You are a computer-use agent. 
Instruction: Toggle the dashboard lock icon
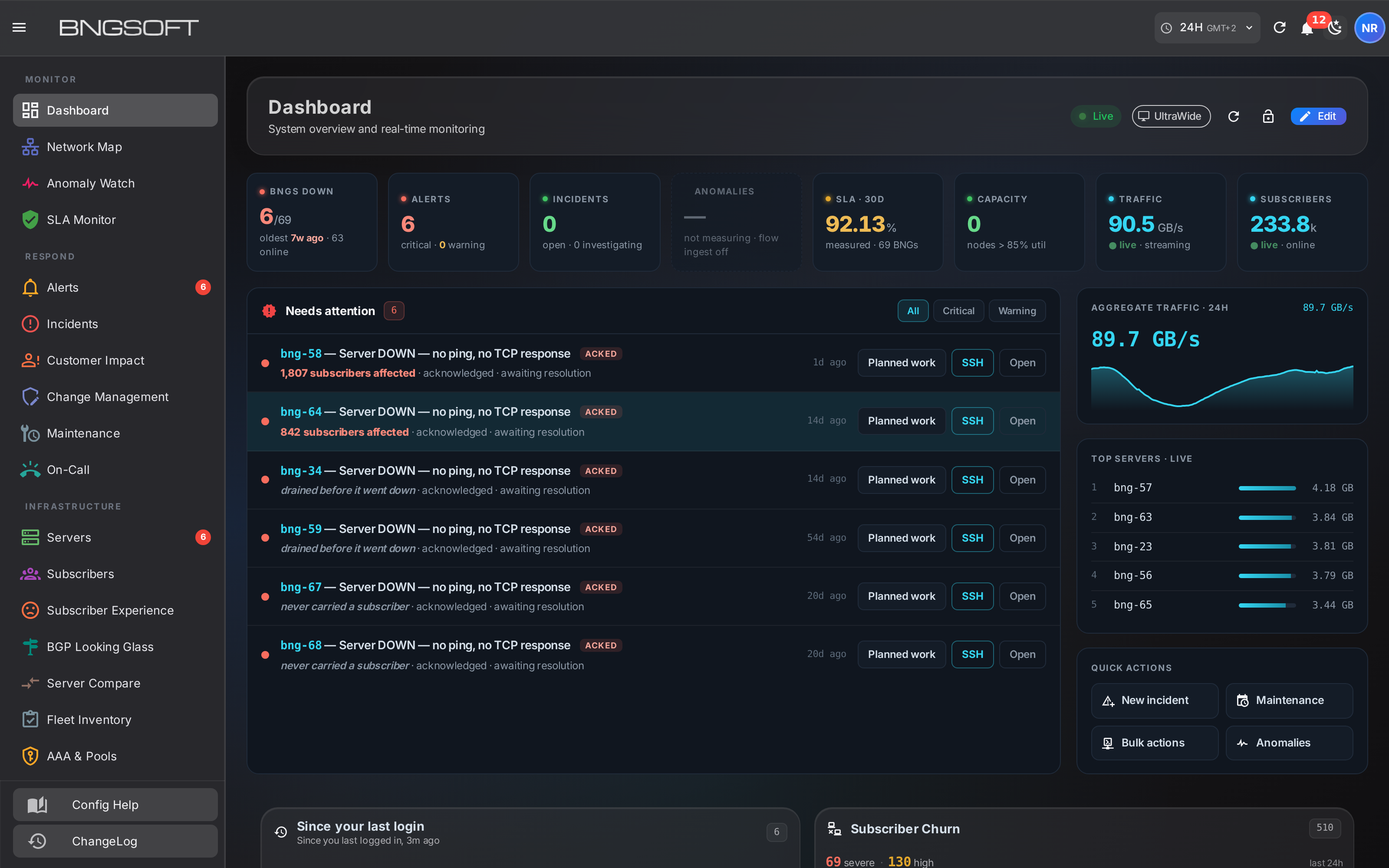(1268, 117)
